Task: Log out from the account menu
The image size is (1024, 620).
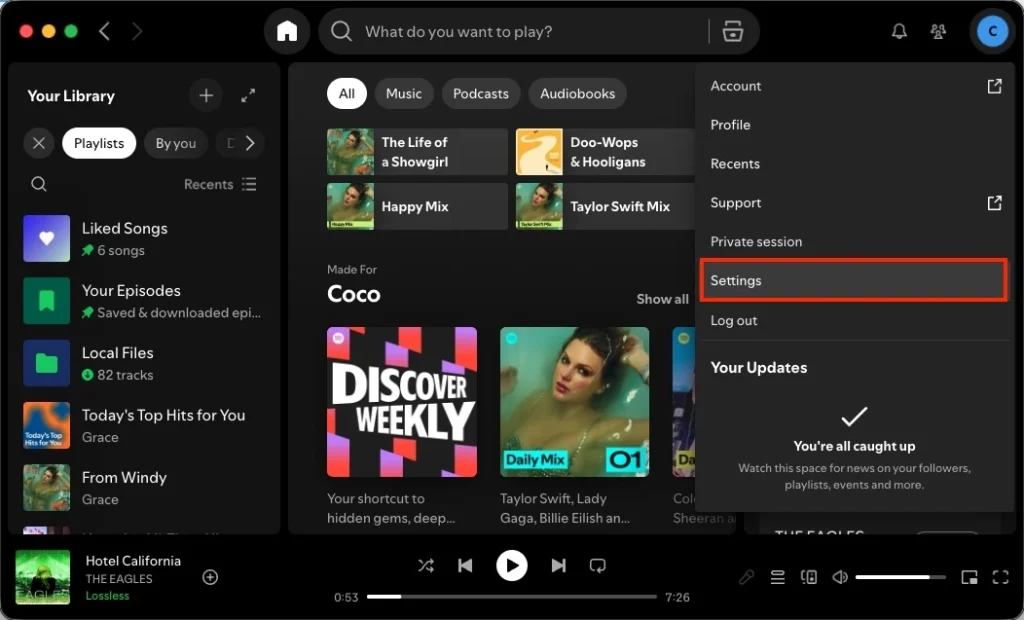Action: pyautogui.click(x=734, y=320)
